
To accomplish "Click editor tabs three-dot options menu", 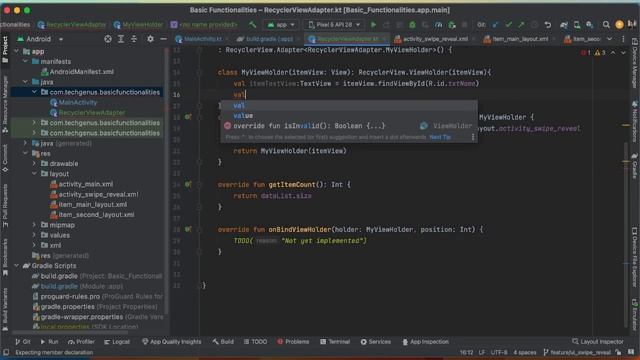I will (623, 39).
